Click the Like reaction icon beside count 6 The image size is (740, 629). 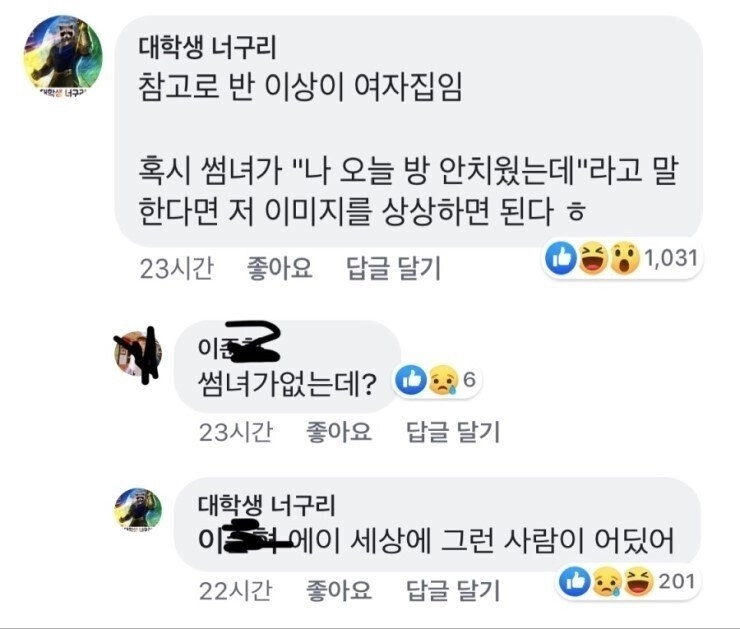(410, 379)
